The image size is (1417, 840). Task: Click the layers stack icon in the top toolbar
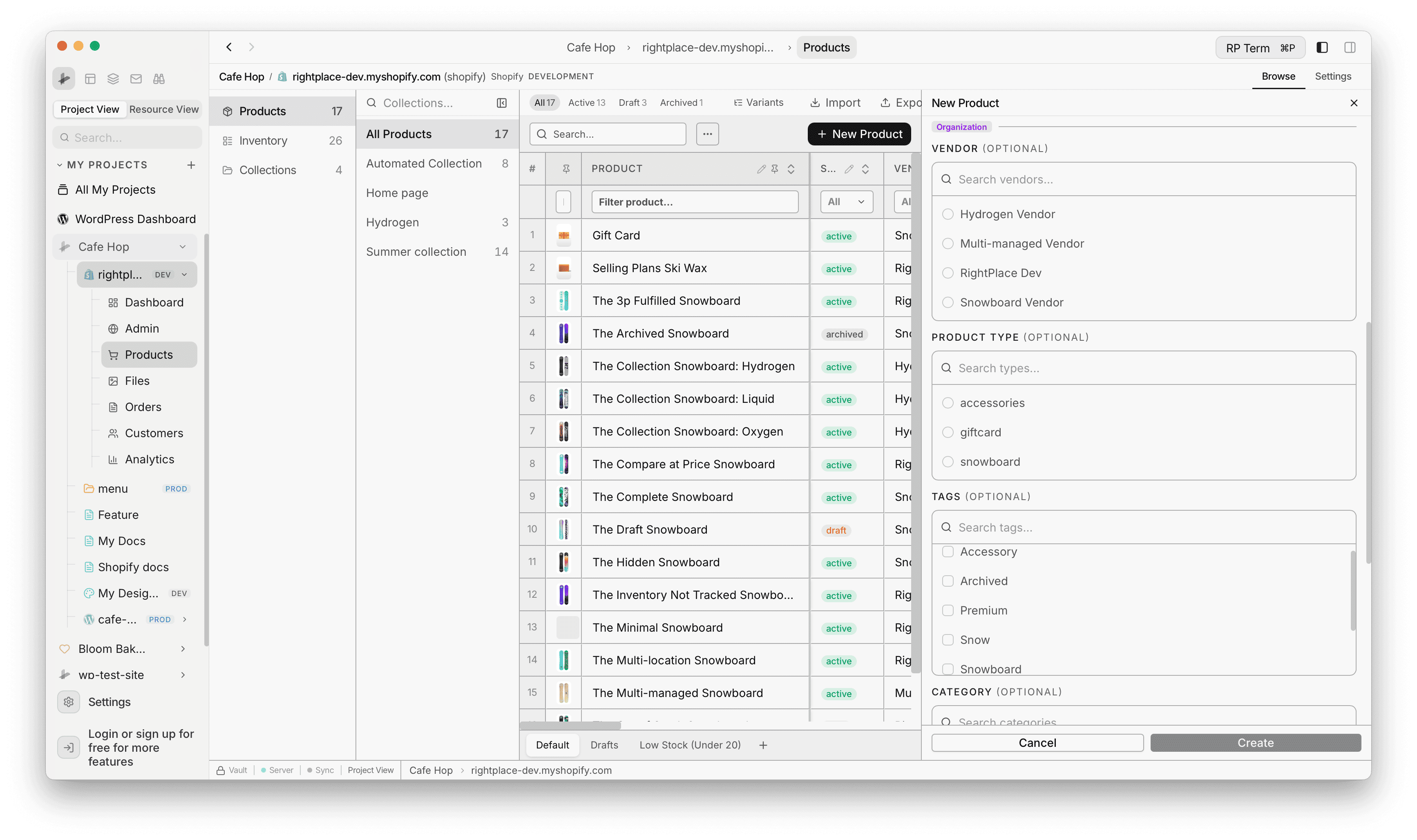pyautogui.click(x=113, y=79)
